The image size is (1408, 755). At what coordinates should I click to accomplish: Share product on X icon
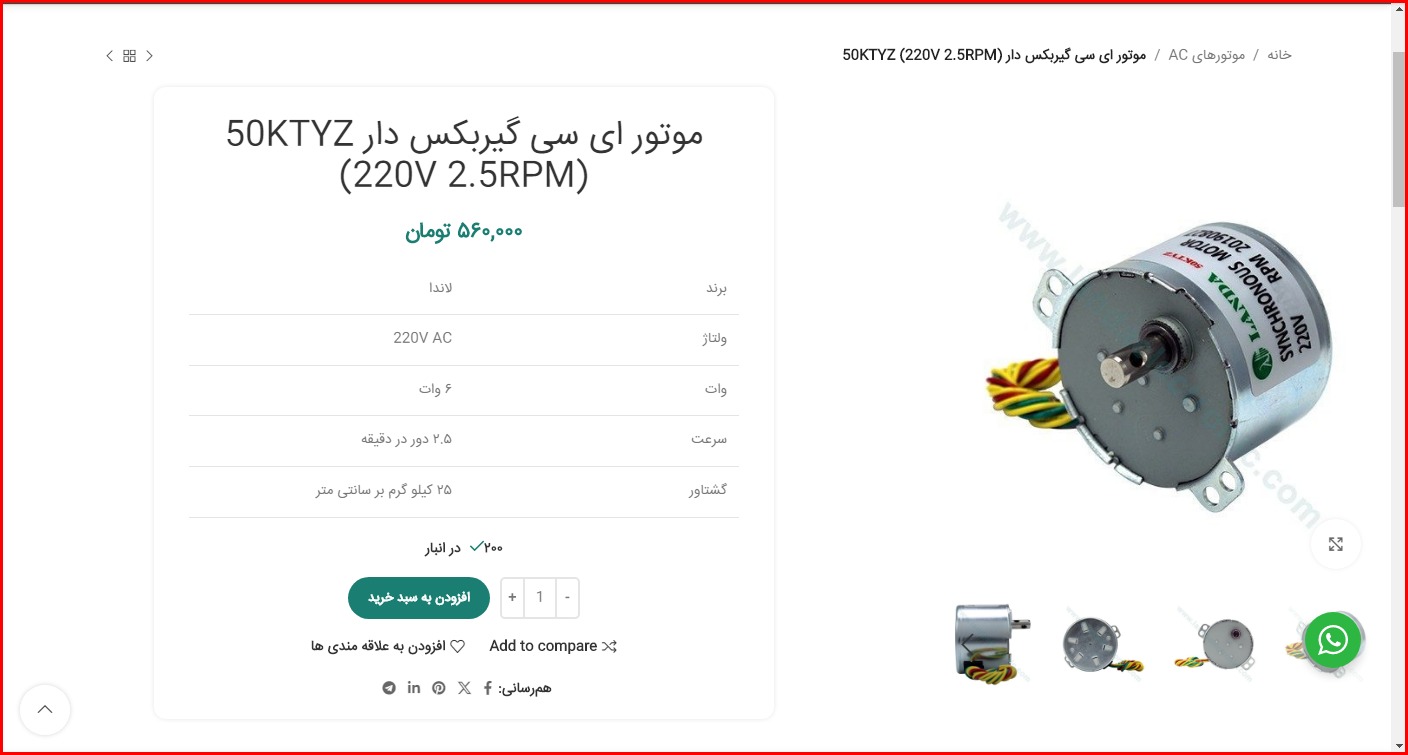point(464,688)
